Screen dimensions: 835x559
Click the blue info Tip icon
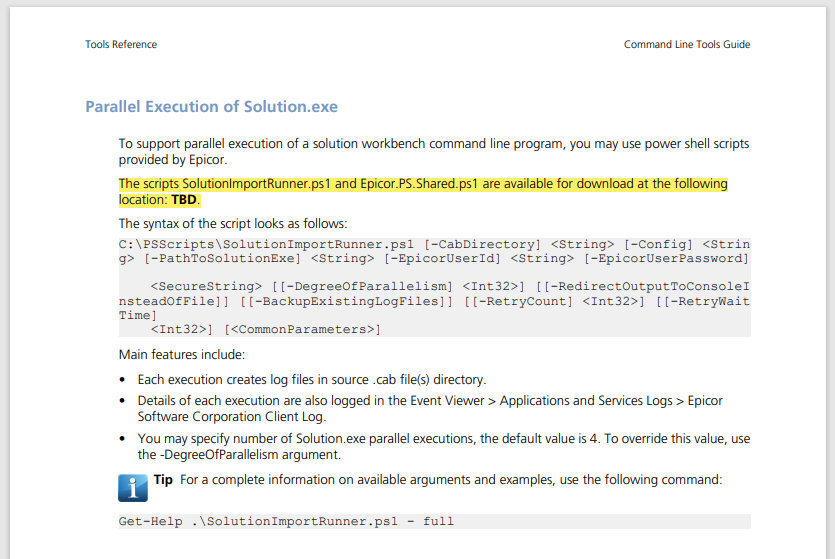[133, 488]
